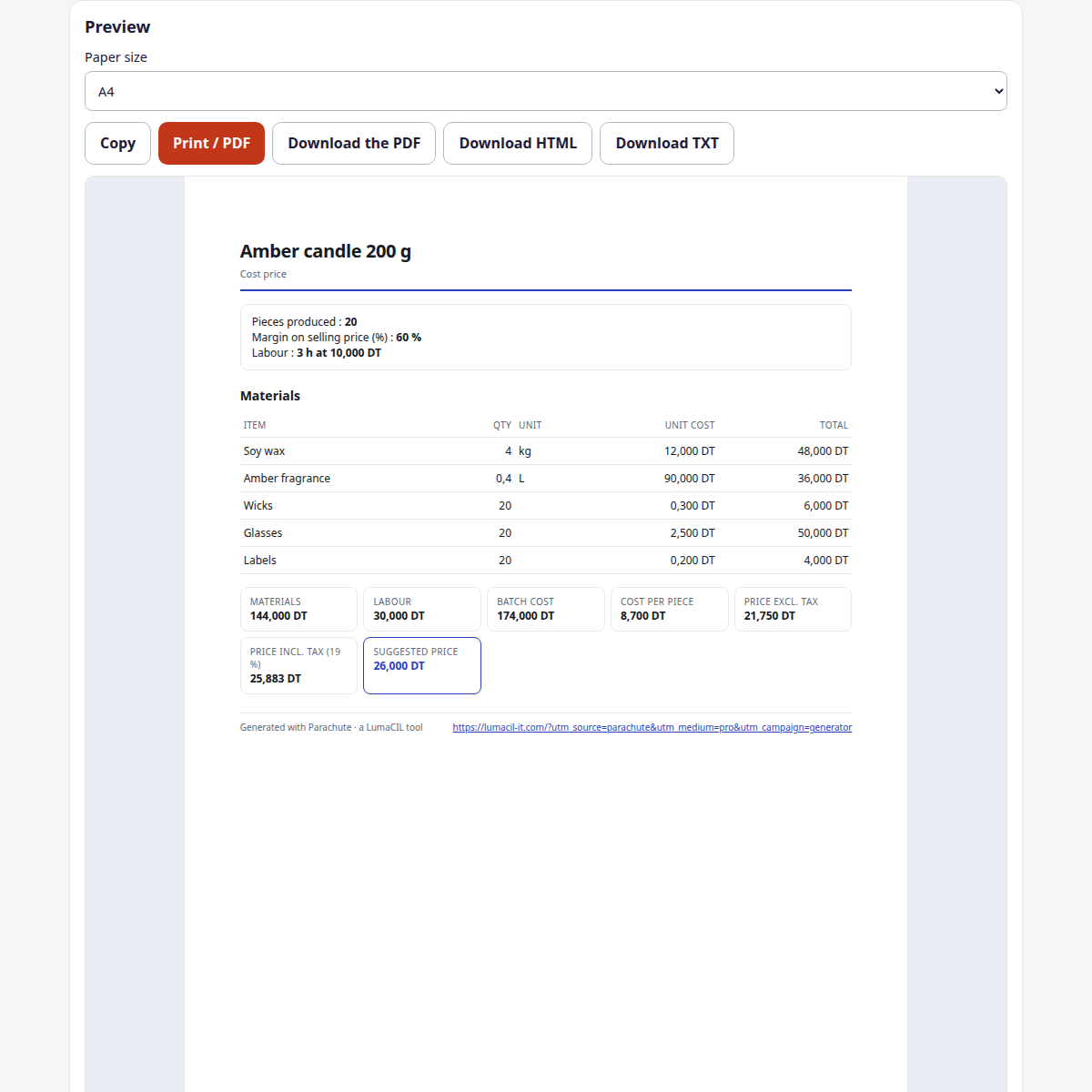
Task: Click the Price excl. tax '21,750 DT'
Action: (x=769, y=616)
